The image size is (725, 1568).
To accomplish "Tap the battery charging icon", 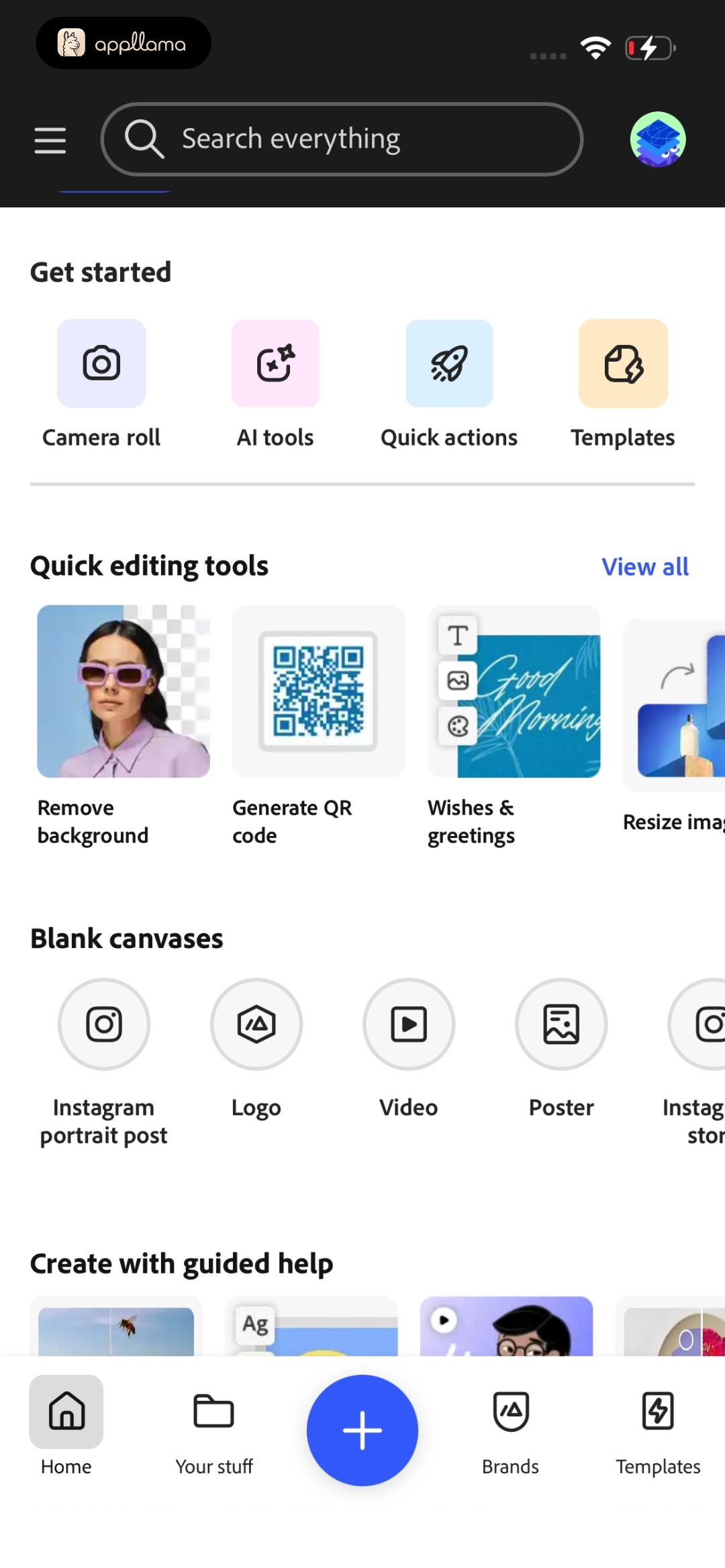I will coord(650,48).
